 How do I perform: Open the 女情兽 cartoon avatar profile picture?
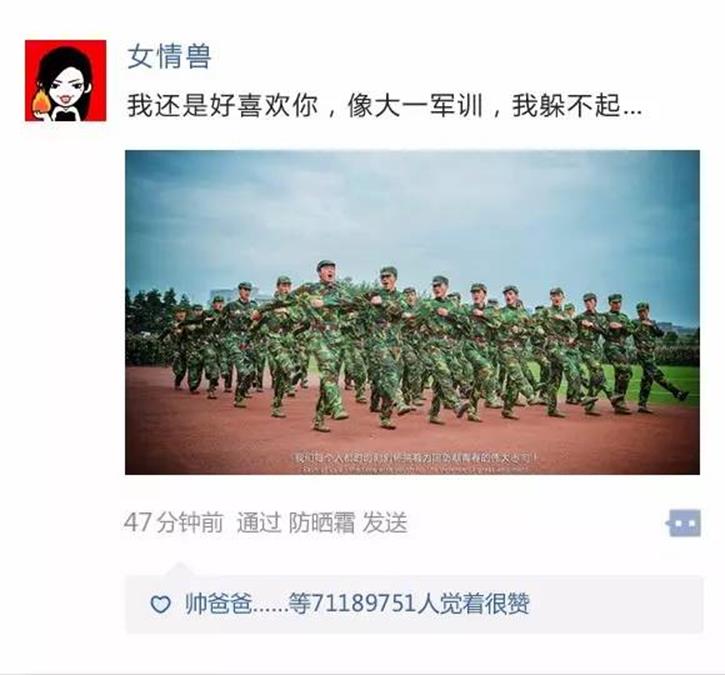pyautogui.click(x=65, y=80)
